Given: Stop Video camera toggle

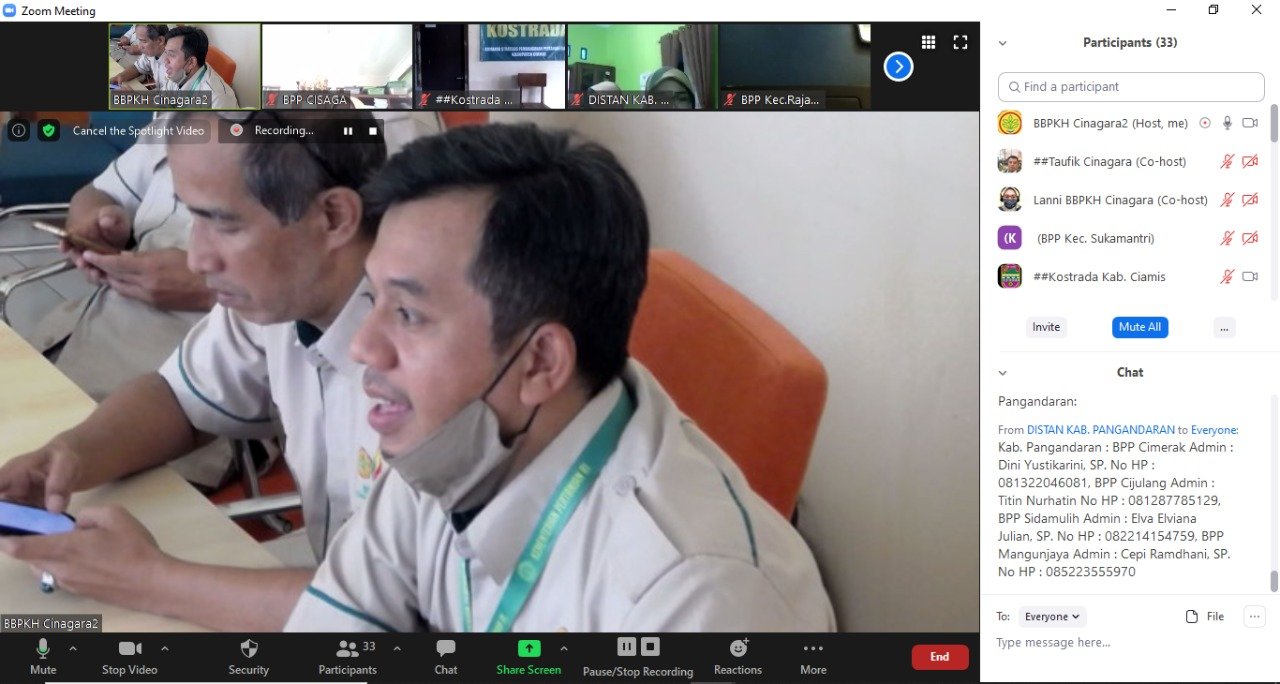Looking at the screenshot, I should click(129, 649).
